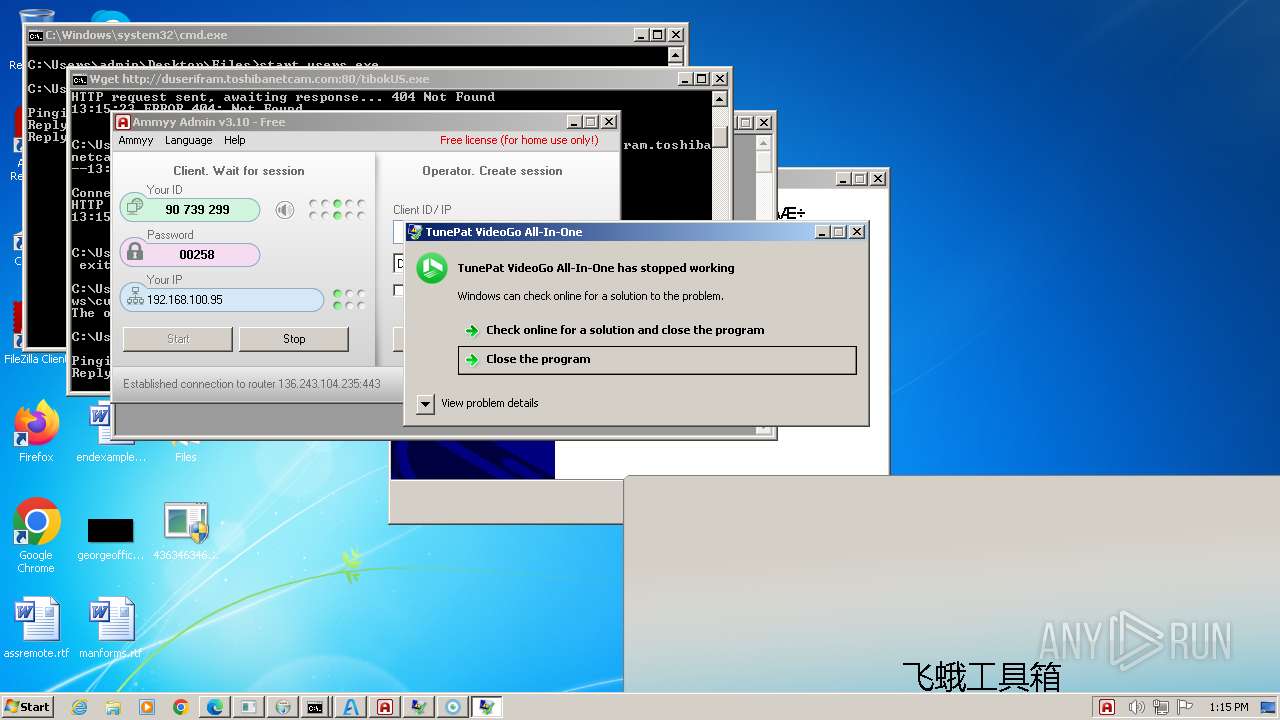Select the ID value 90 739 299
1280x720 pixels.
point(198,210)
